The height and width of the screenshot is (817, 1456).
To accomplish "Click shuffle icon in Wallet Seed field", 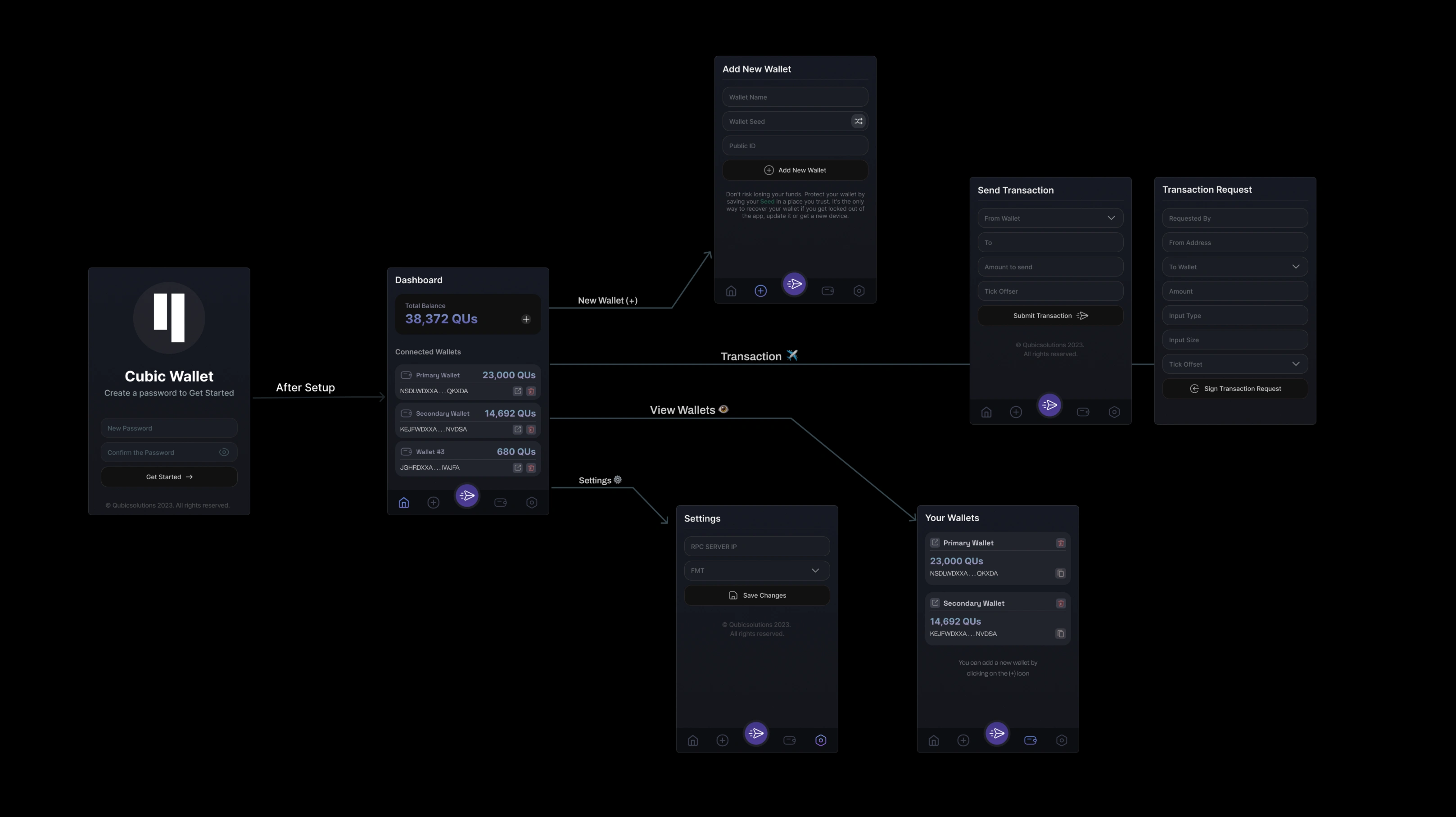I will (x=859, y=121).
